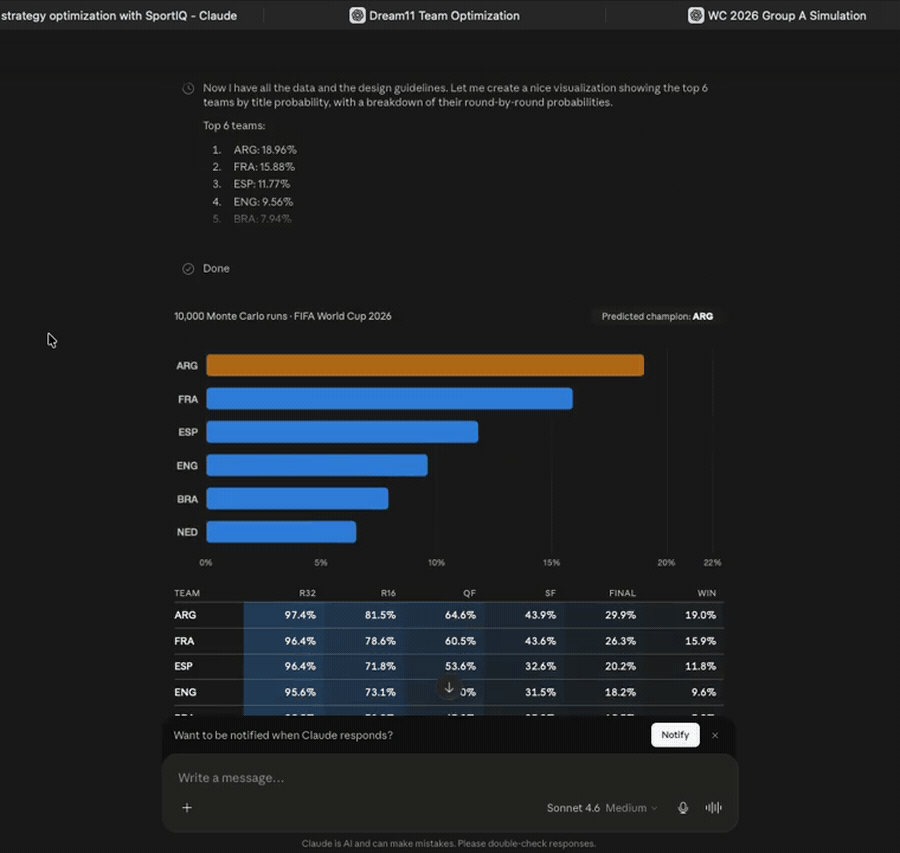Click the Notify button
This screenshot has height=853, width=900.
pyautogui.click(x=675, y=735)
